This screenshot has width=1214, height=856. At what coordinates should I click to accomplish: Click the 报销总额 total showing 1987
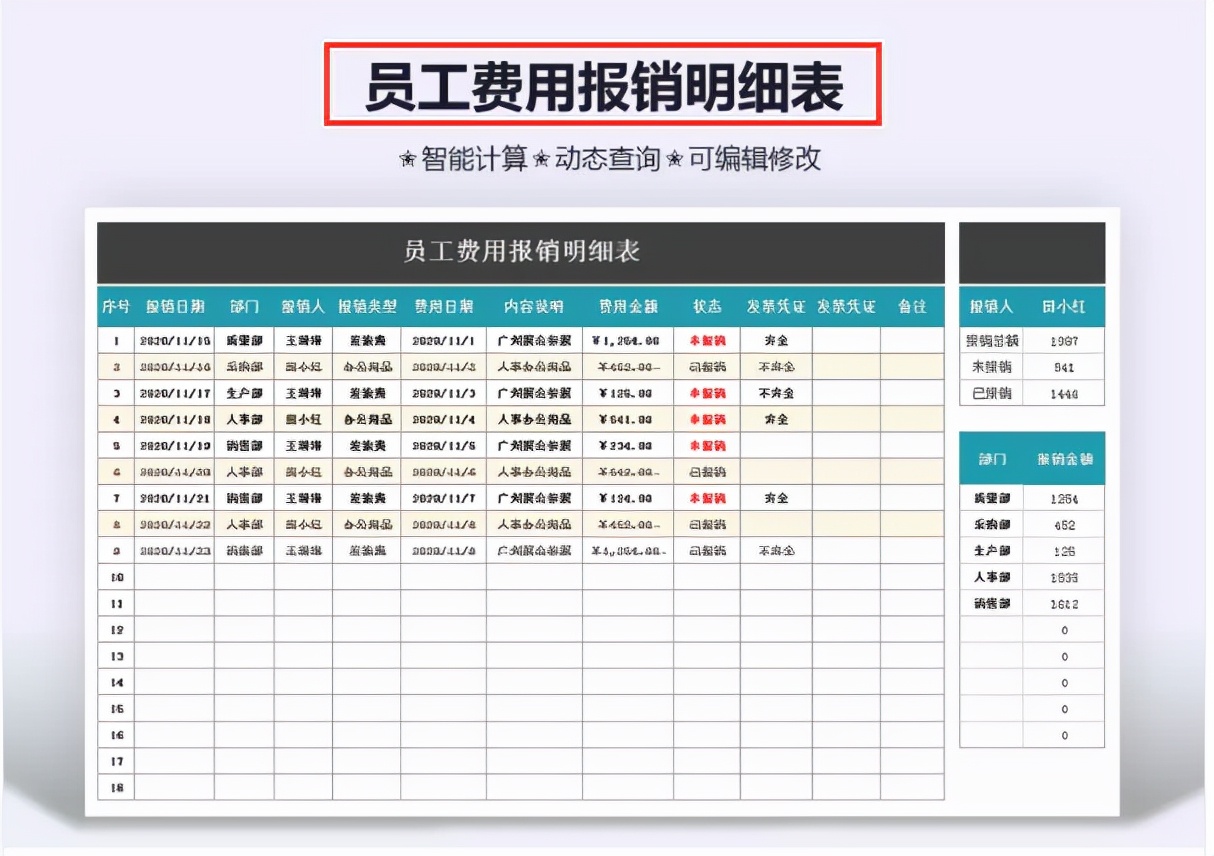(x=1064, y=340)
